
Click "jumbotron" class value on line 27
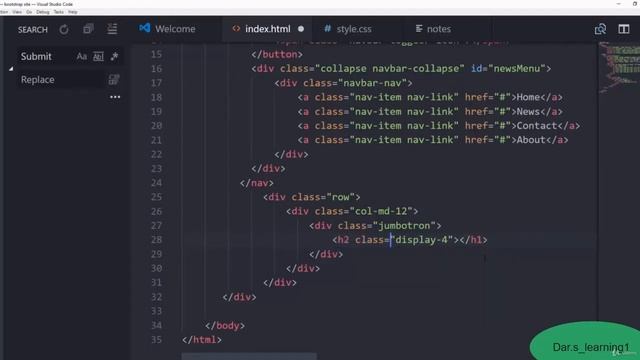click(x=404, y=226)
